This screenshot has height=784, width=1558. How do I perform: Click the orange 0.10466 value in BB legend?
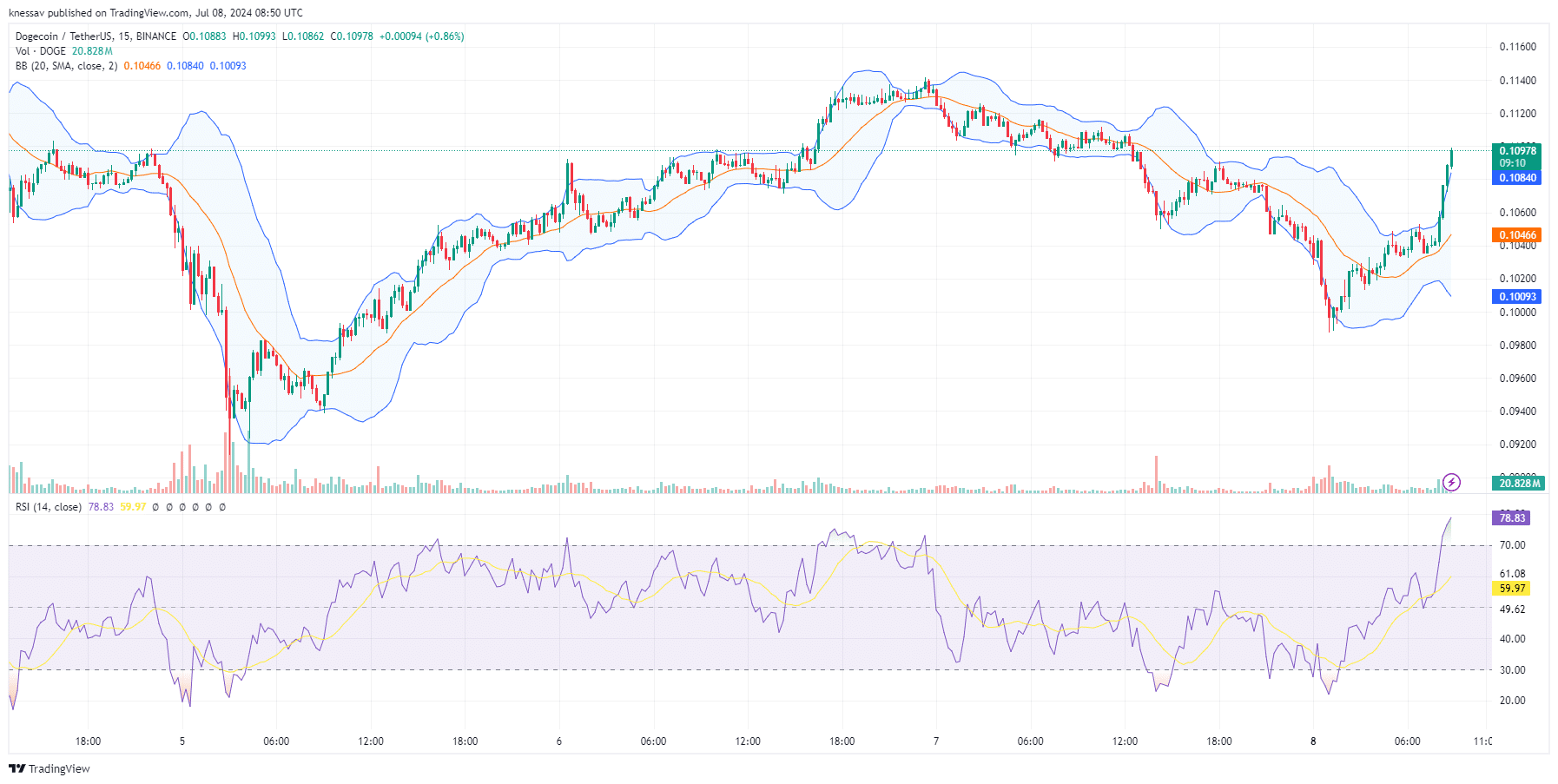click(142, 66)
